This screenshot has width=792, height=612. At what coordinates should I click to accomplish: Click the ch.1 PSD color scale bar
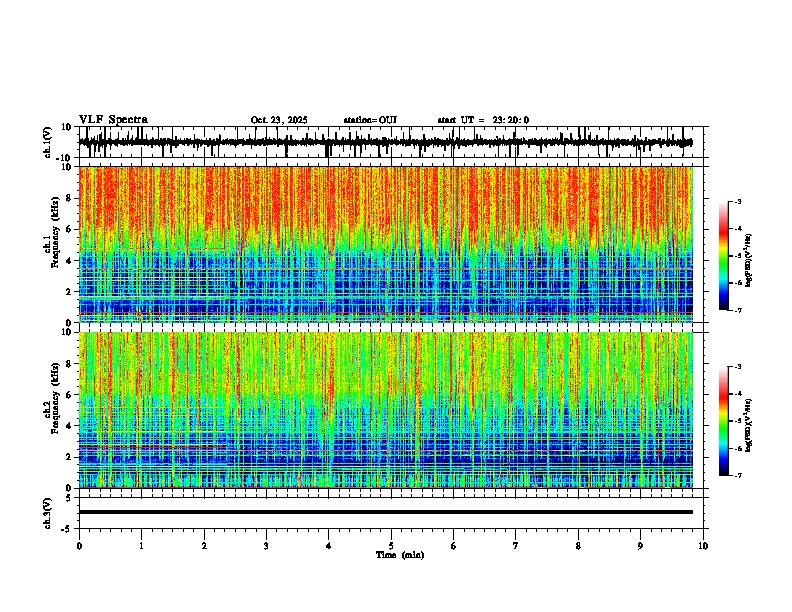(724, 256)
